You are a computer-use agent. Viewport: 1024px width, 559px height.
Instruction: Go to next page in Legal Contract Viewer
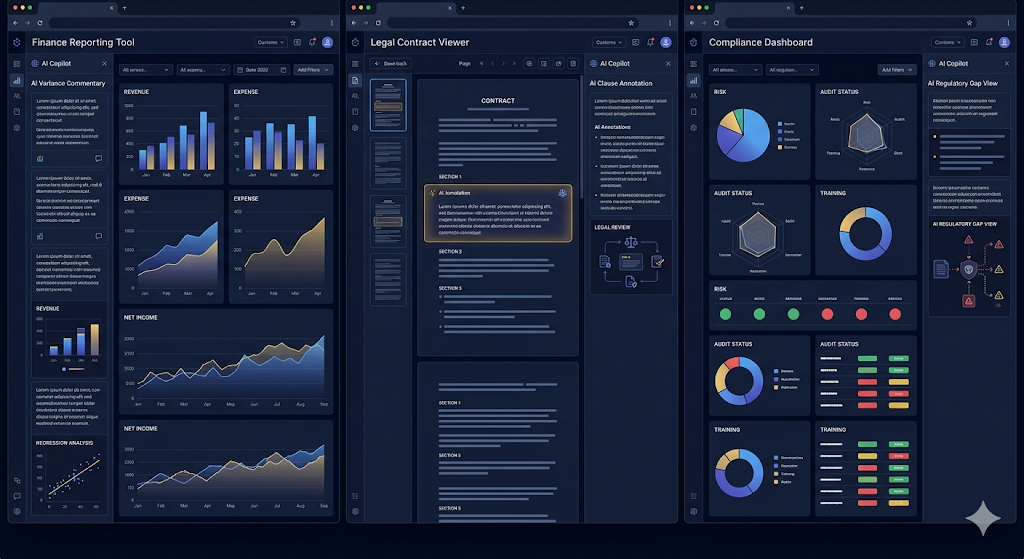503,64
